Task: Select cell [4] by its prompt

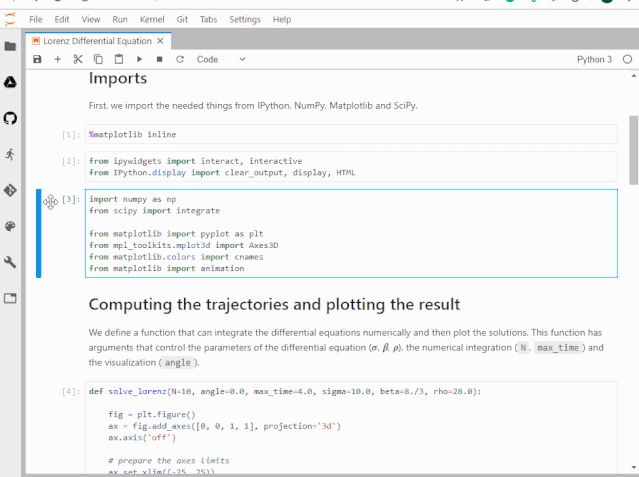Action: [71, 392]
